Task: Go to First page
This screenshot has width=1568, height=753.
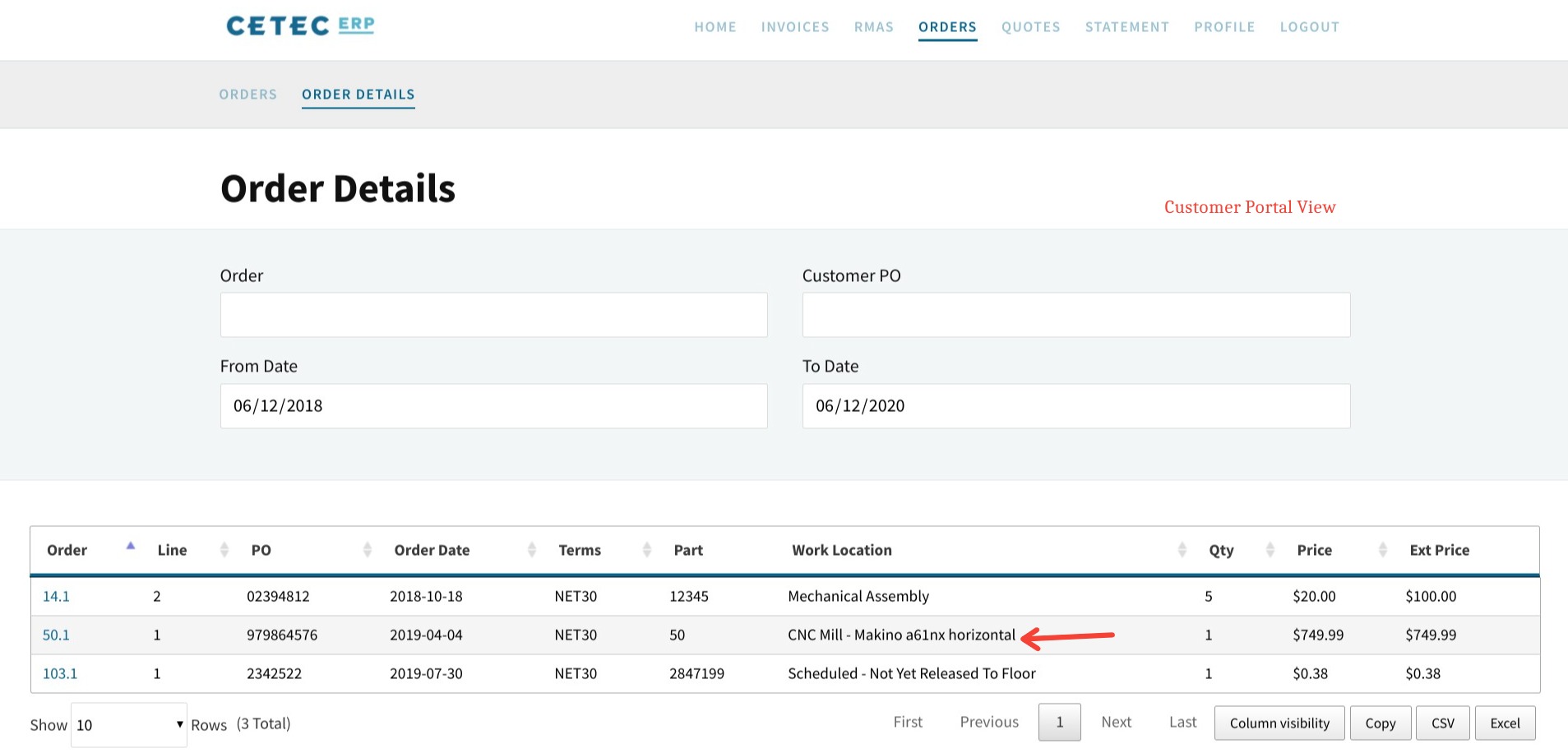Action: 908,722
